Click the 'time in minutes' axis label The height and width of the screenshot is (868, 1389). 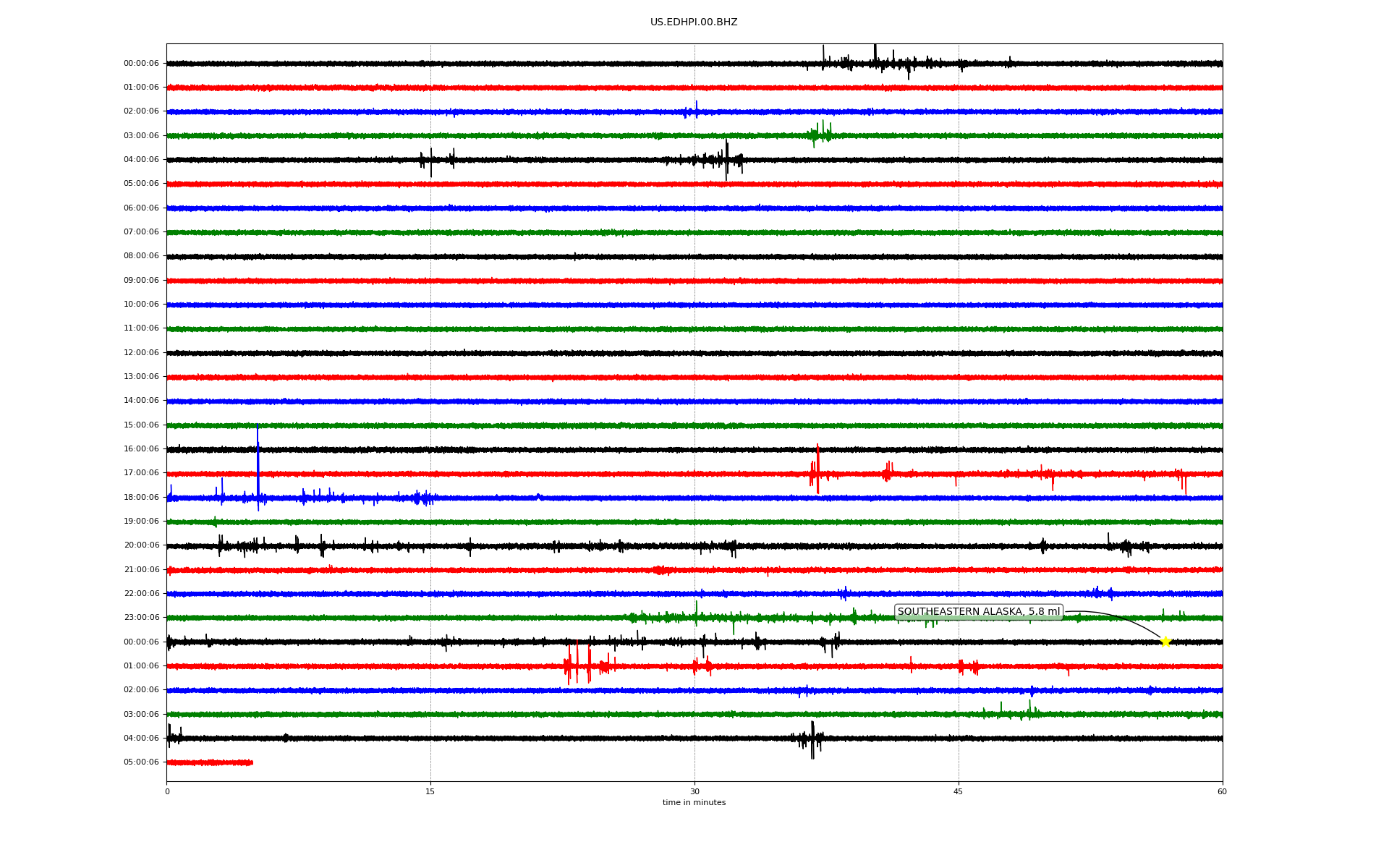(x=693, y=803)
